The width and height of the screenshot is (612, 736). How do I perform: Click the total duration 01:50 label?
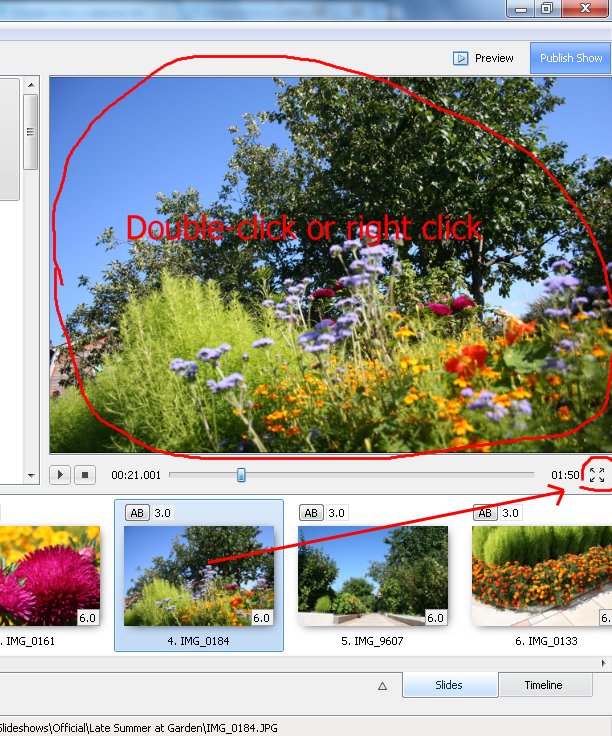pyautogui.click(x=566, y=475)
